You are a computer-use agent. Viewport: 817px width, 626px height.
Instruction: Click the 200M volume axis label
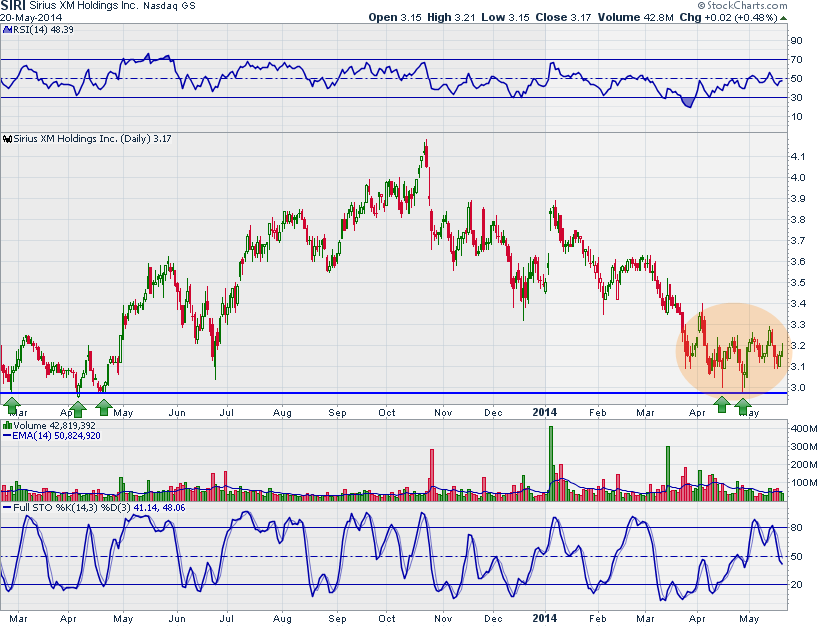click(x=803, y=465)
